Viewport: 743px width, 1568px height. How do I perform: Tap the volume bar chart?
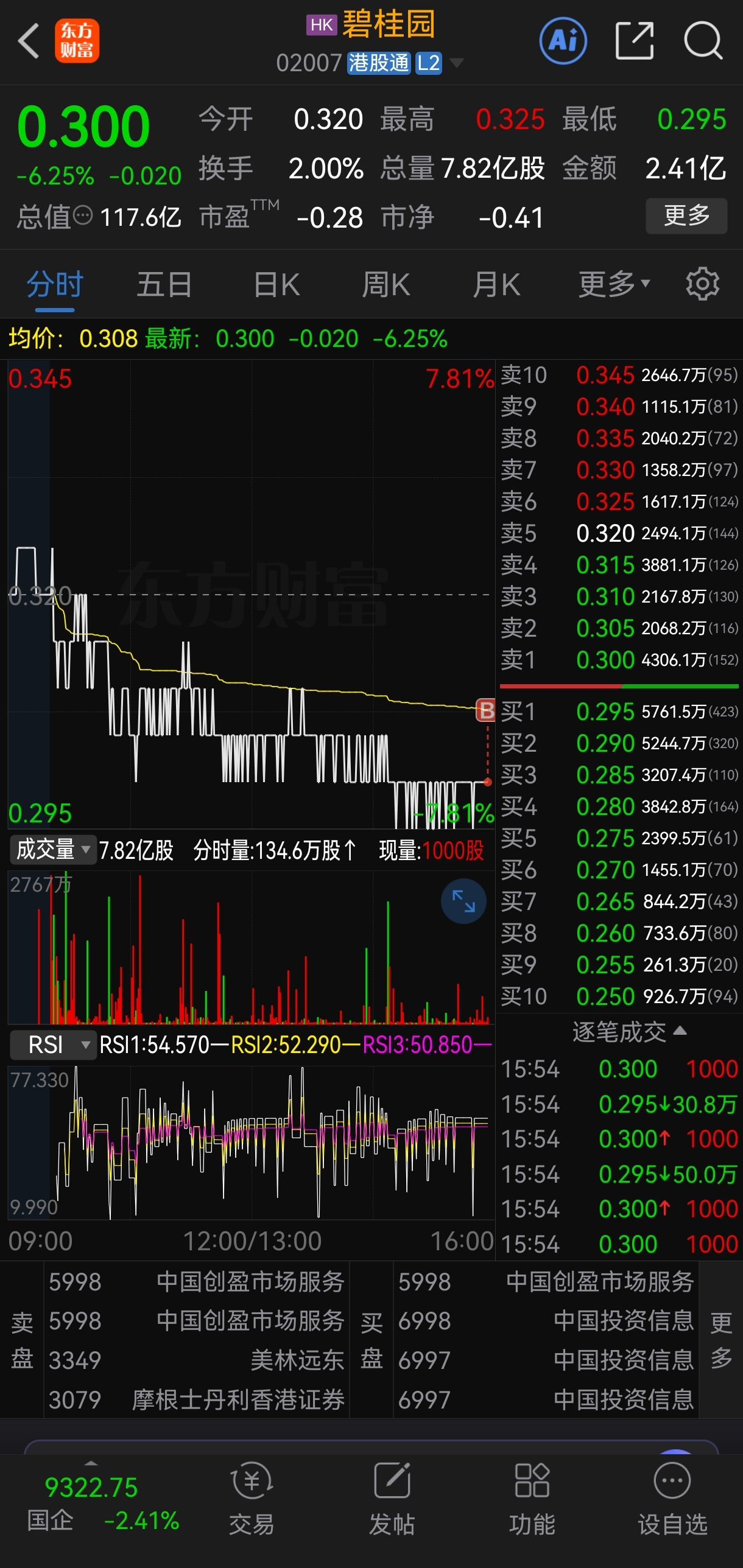(x=251, y=947)
